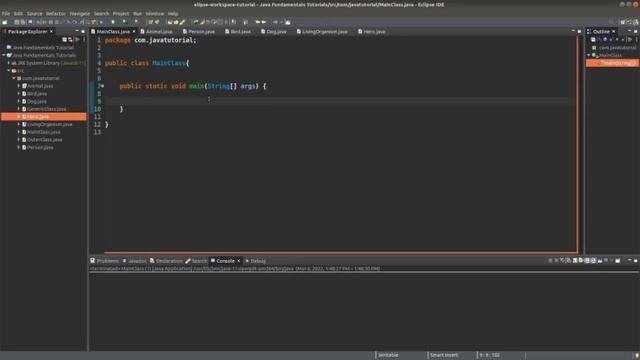Collapse main method fold marker at line 7
Image resolution: width=640 pixels, height=360 pixels.
click(103, 86)
